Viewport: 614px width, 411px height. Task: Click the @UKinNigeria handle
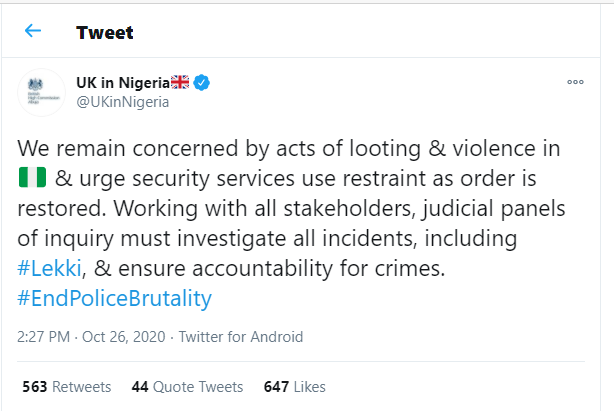tap(122, 100)
